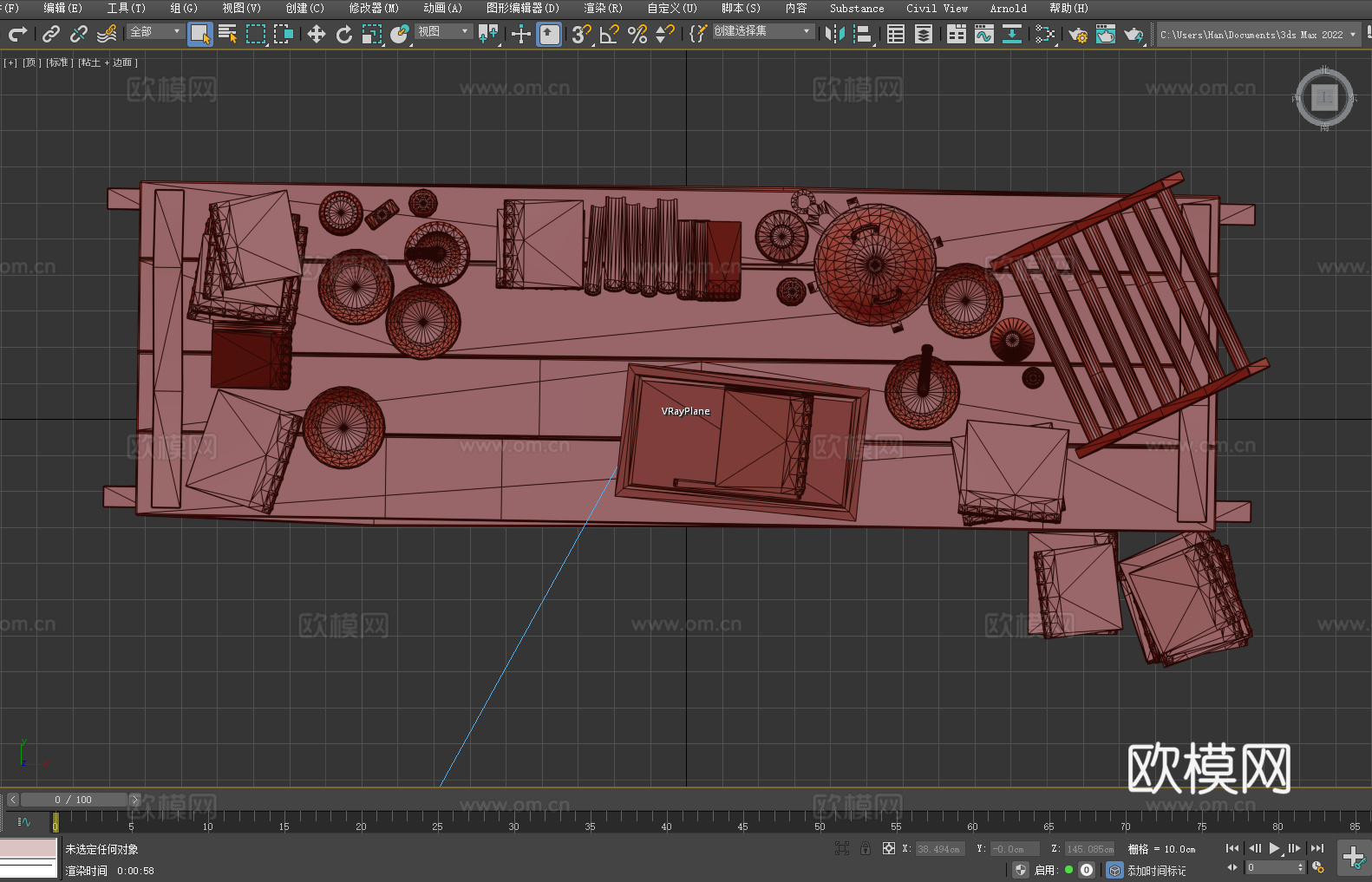Click the Z coordinate field

coord(1089,849)
